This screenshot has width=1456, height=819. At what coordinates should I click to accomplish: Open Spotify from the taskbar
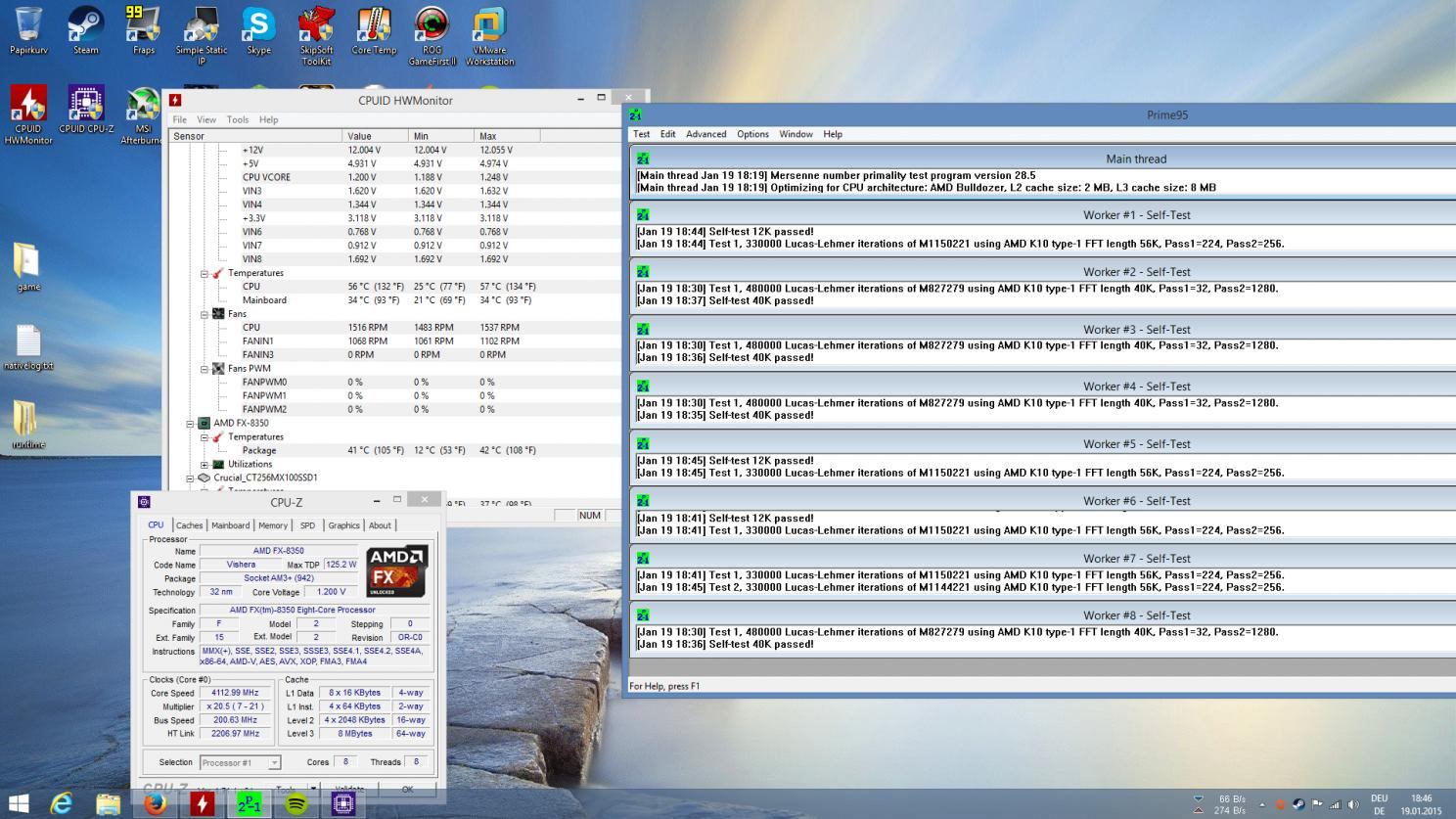pos(296,803)
